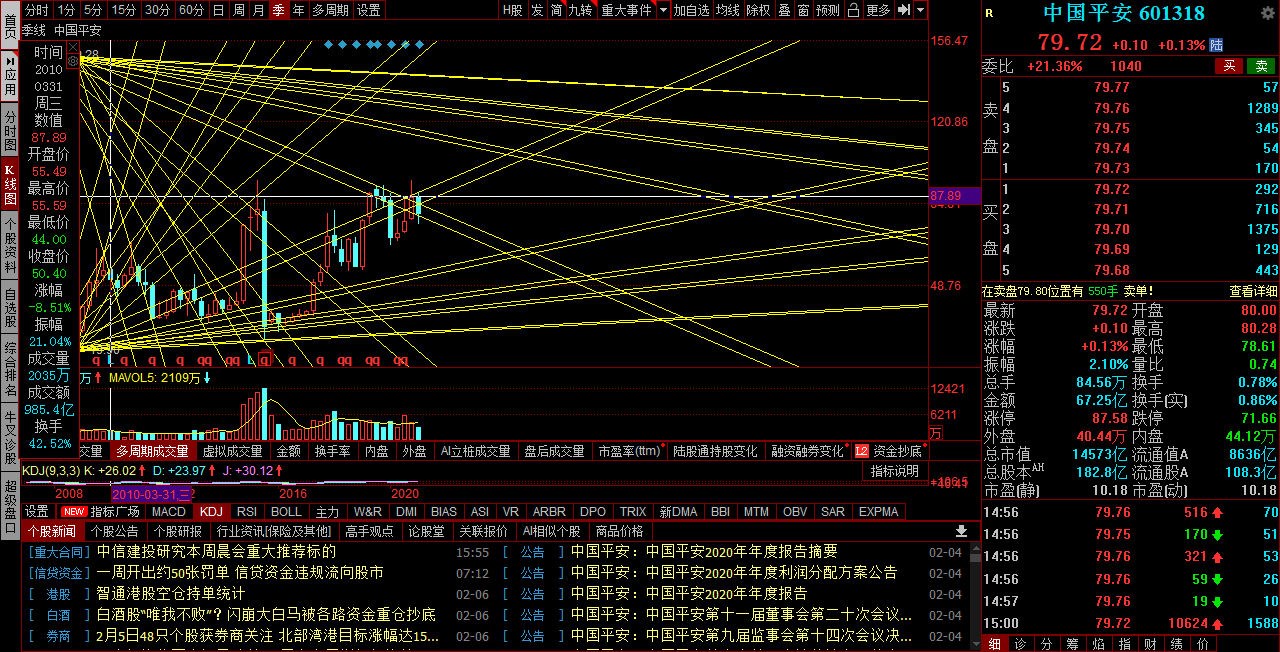Switch to 月 monthly K-line
The height and width of the screenshot is (652, 1280).
(258, 10)
